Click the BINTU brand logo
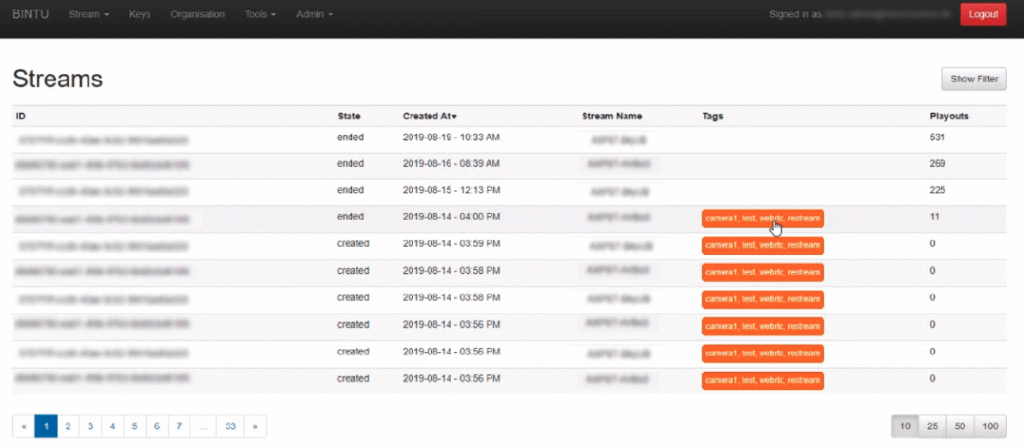 31,15
